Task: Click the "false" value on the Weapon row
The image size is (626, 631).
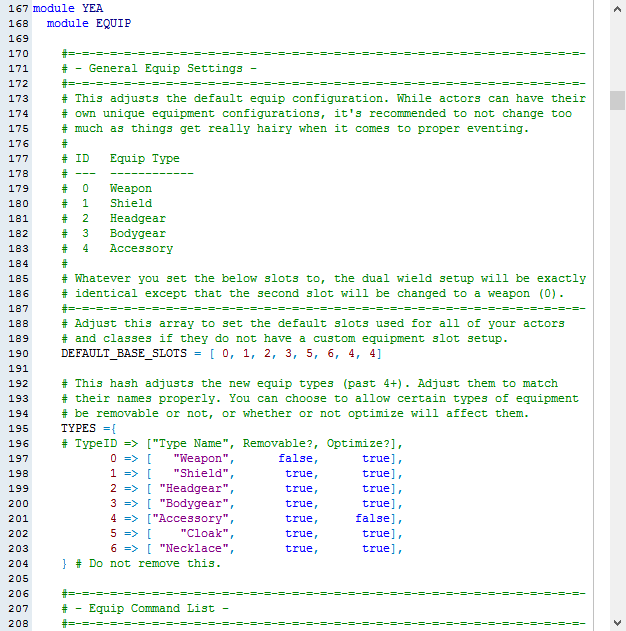Action: (x=296, y=458)
